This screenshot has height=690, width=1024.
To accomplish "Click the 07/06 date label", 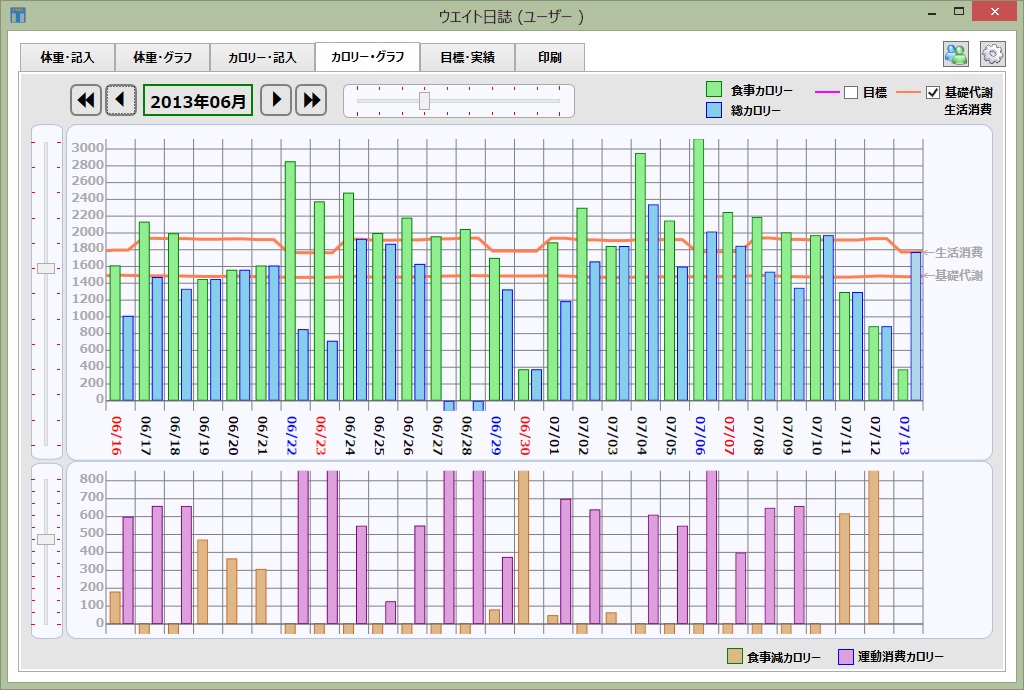I will tap(699, 435).
